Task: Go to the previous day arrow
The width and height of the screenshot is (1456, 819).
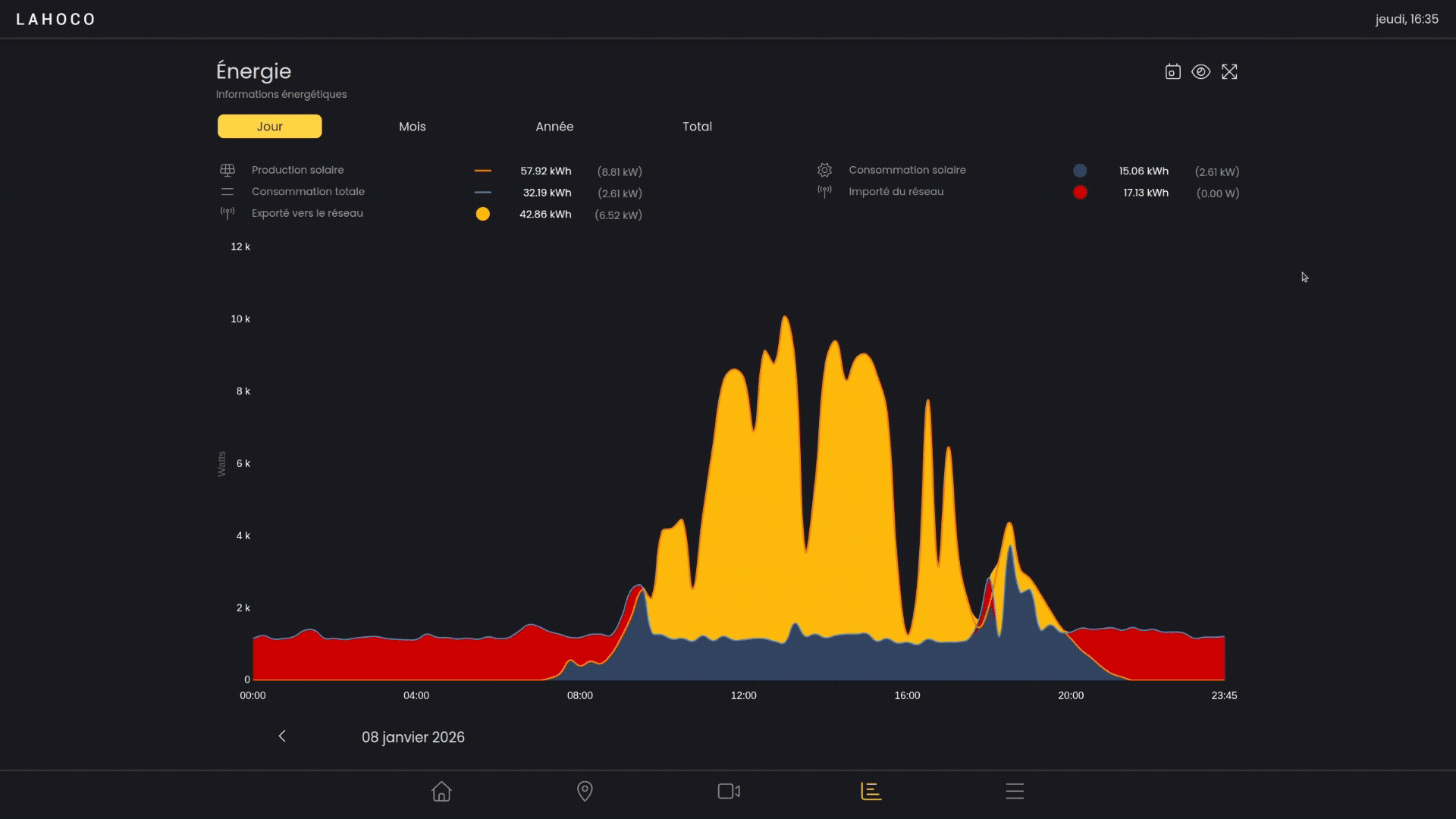Action: coord(282,736)
